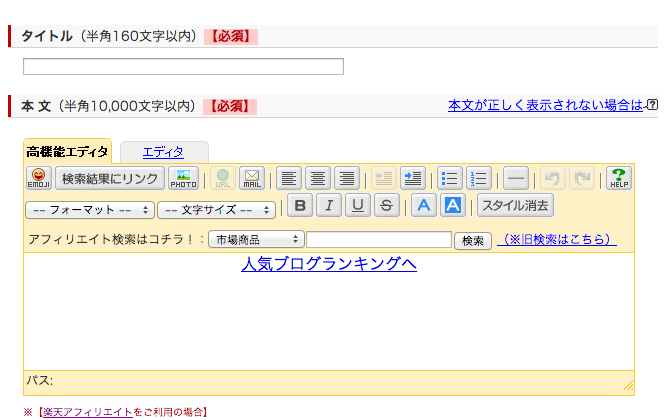Viewport: 668px width, 420px height.
Task: Toggle italic formatting
Action: 329,205
